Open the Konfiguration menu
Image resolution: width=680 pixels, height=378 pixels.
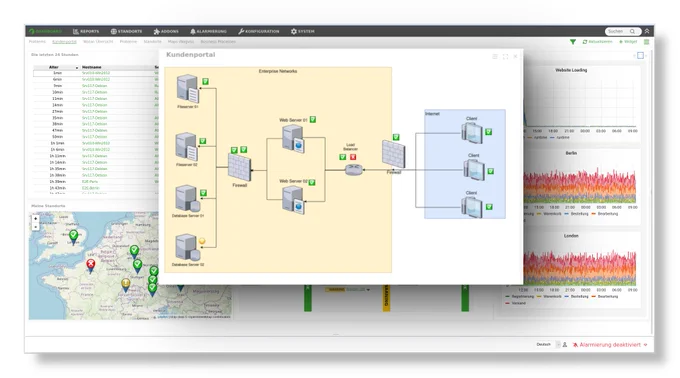click(x=258, y=31)
